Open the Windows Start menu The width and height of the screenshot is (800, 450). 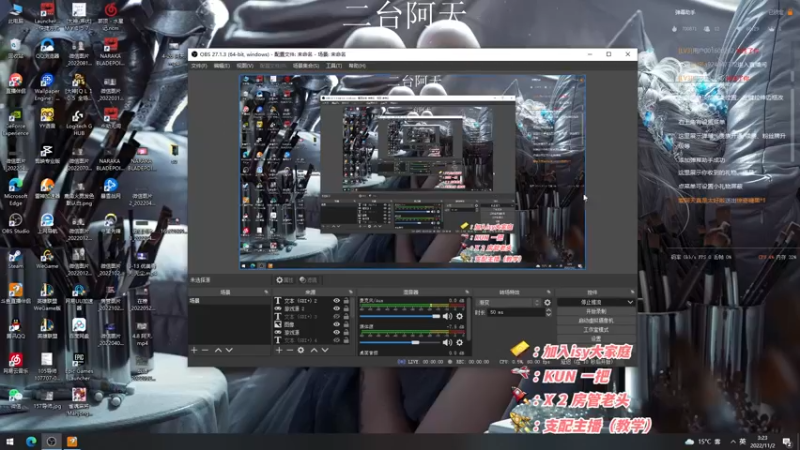[9, 442]
